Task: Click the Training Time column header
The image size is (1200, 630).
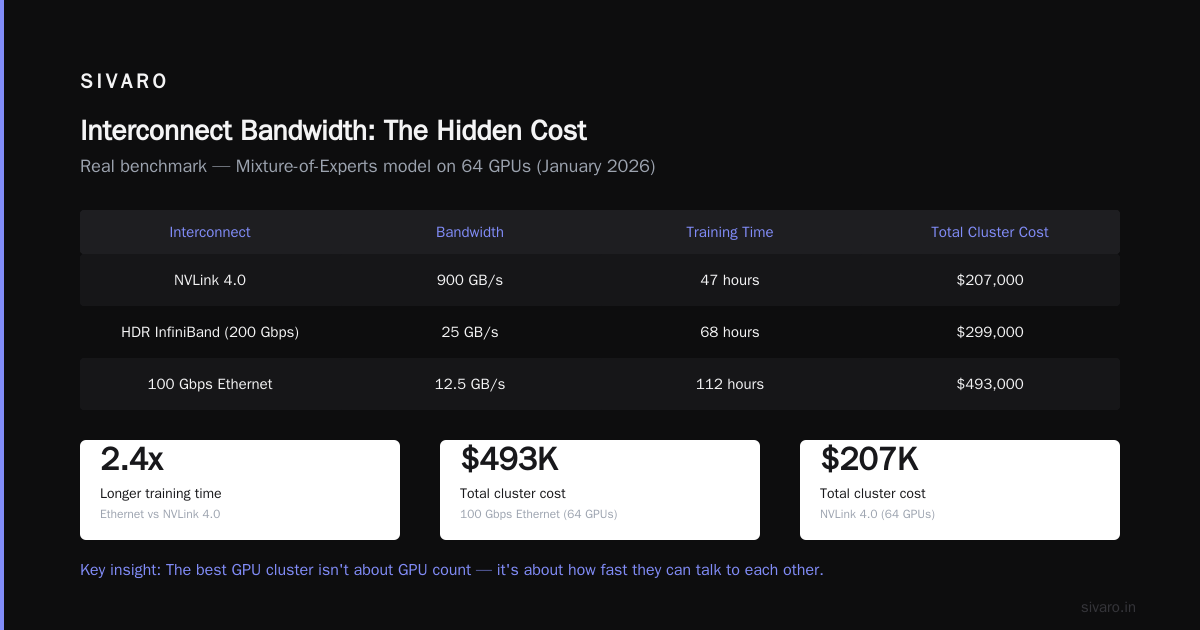Action: (730, 232)
